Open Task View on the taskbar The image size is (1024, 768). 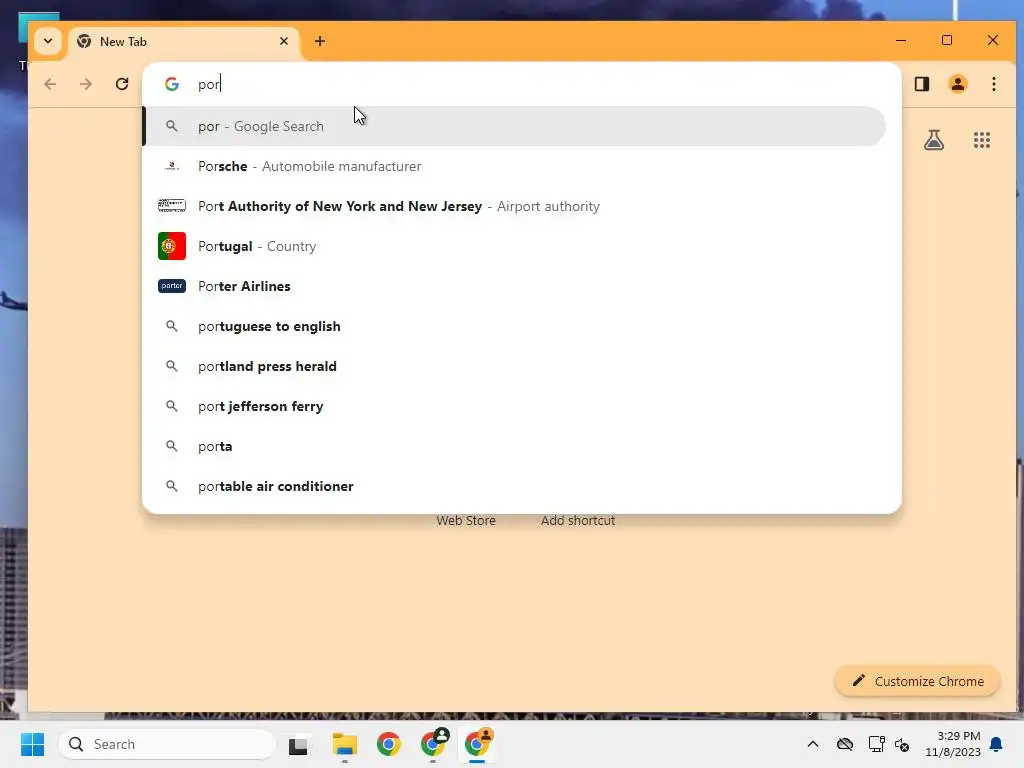(x=298, y=744)
